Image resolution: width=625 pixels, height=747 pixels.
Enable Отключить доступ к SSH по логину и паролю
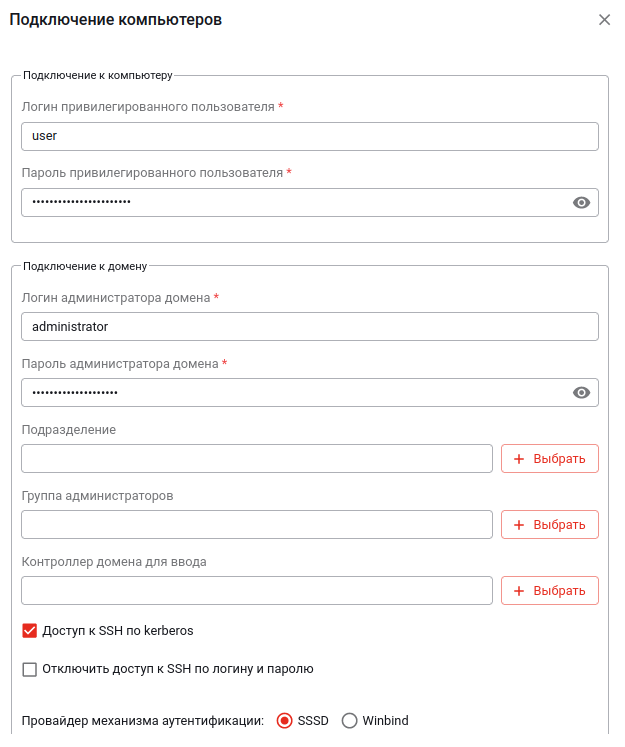[x=29, y=669]
